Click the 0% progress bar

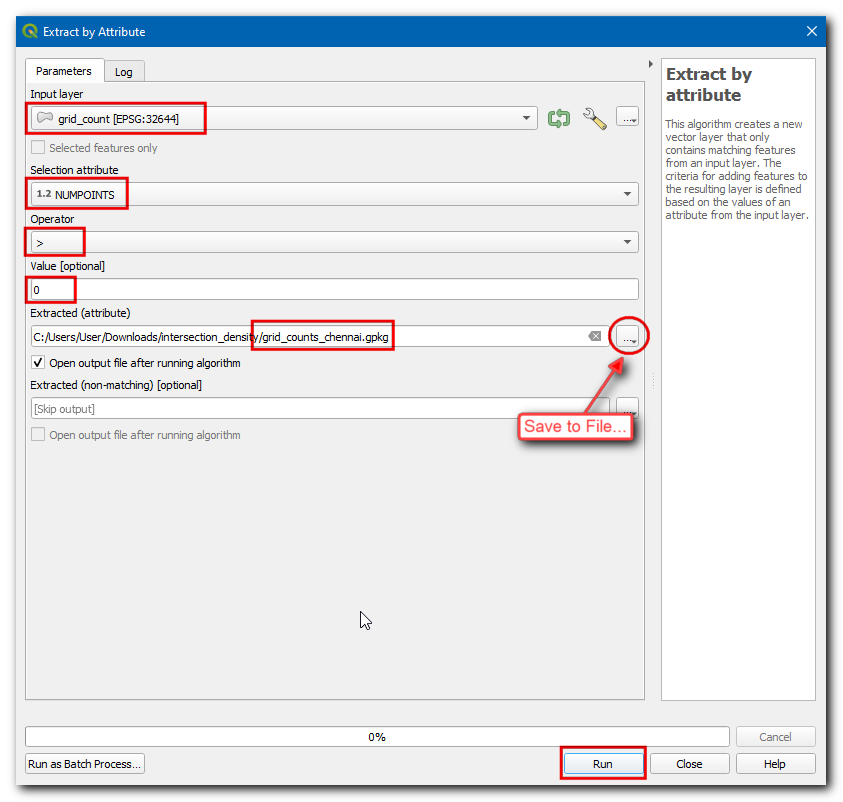[x=376, y=737]
